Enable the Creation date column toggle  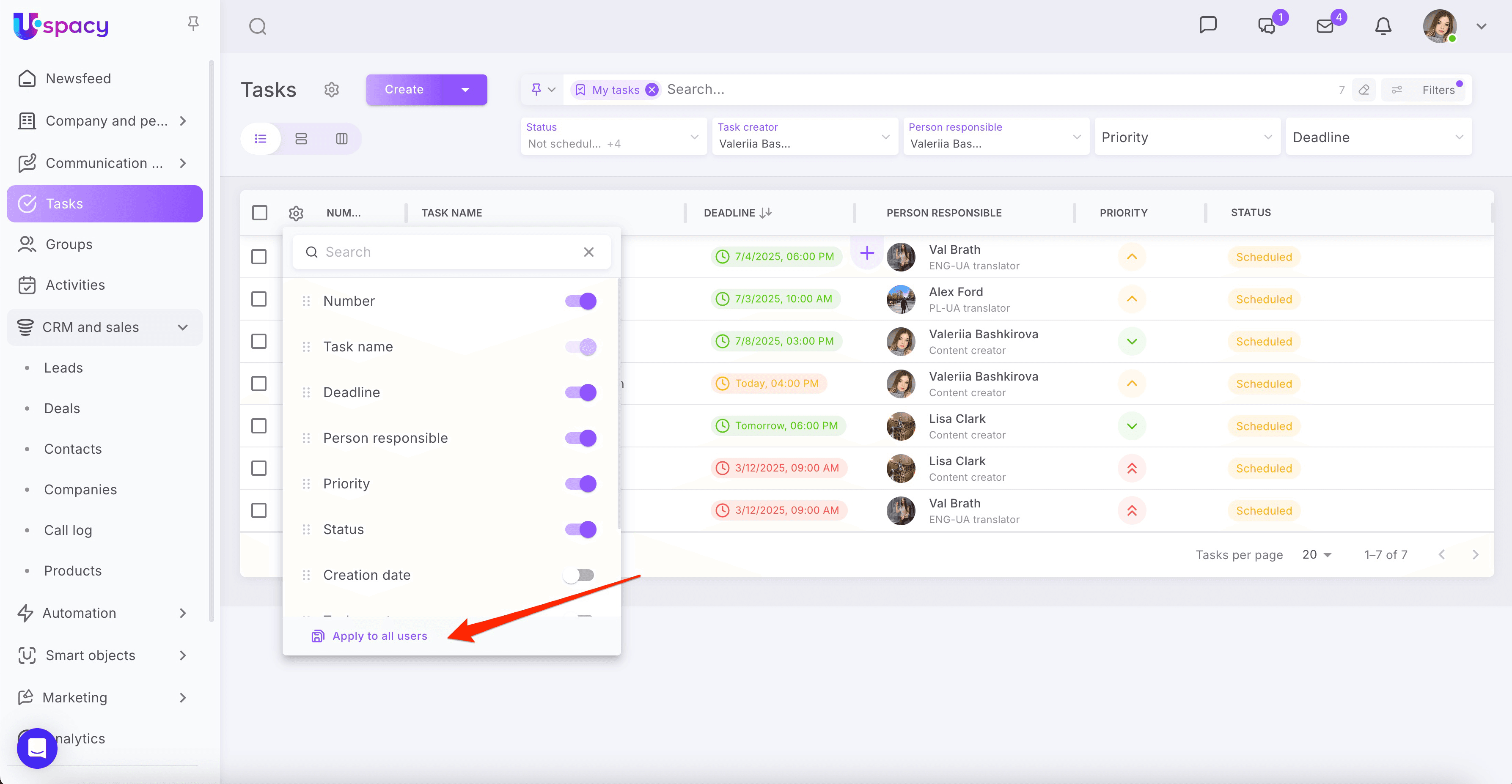coord(579,575)
